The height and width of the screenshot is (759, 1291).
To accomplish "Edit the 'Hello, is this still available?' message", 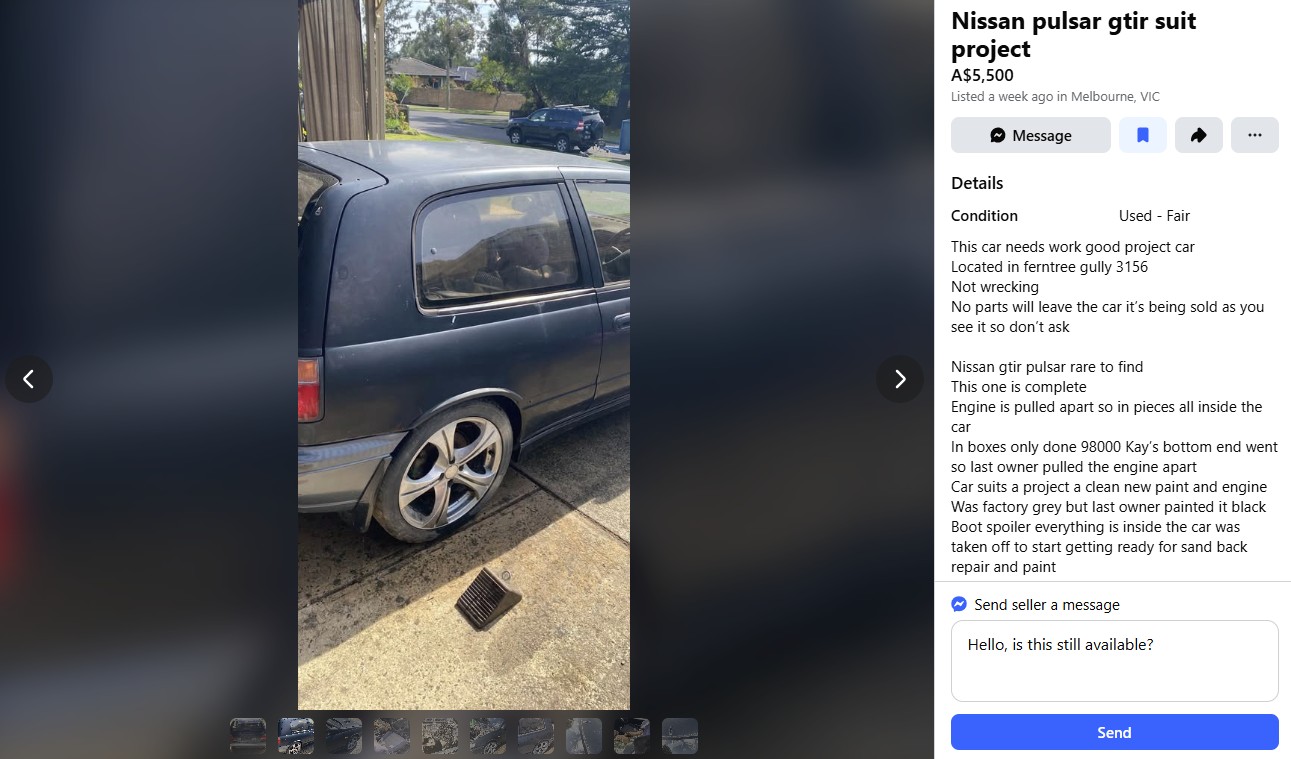I will (x=1115, y=661).
